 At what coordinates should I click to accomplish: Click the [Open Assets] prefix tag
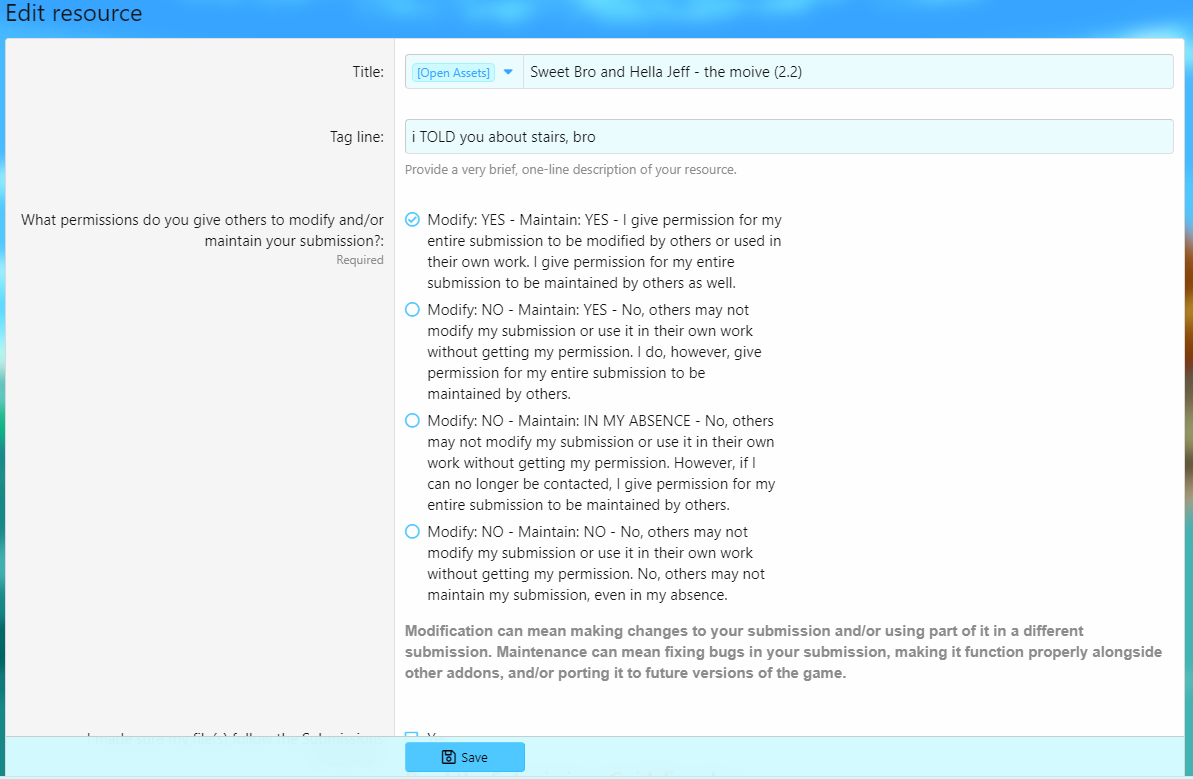click(453, 72)
